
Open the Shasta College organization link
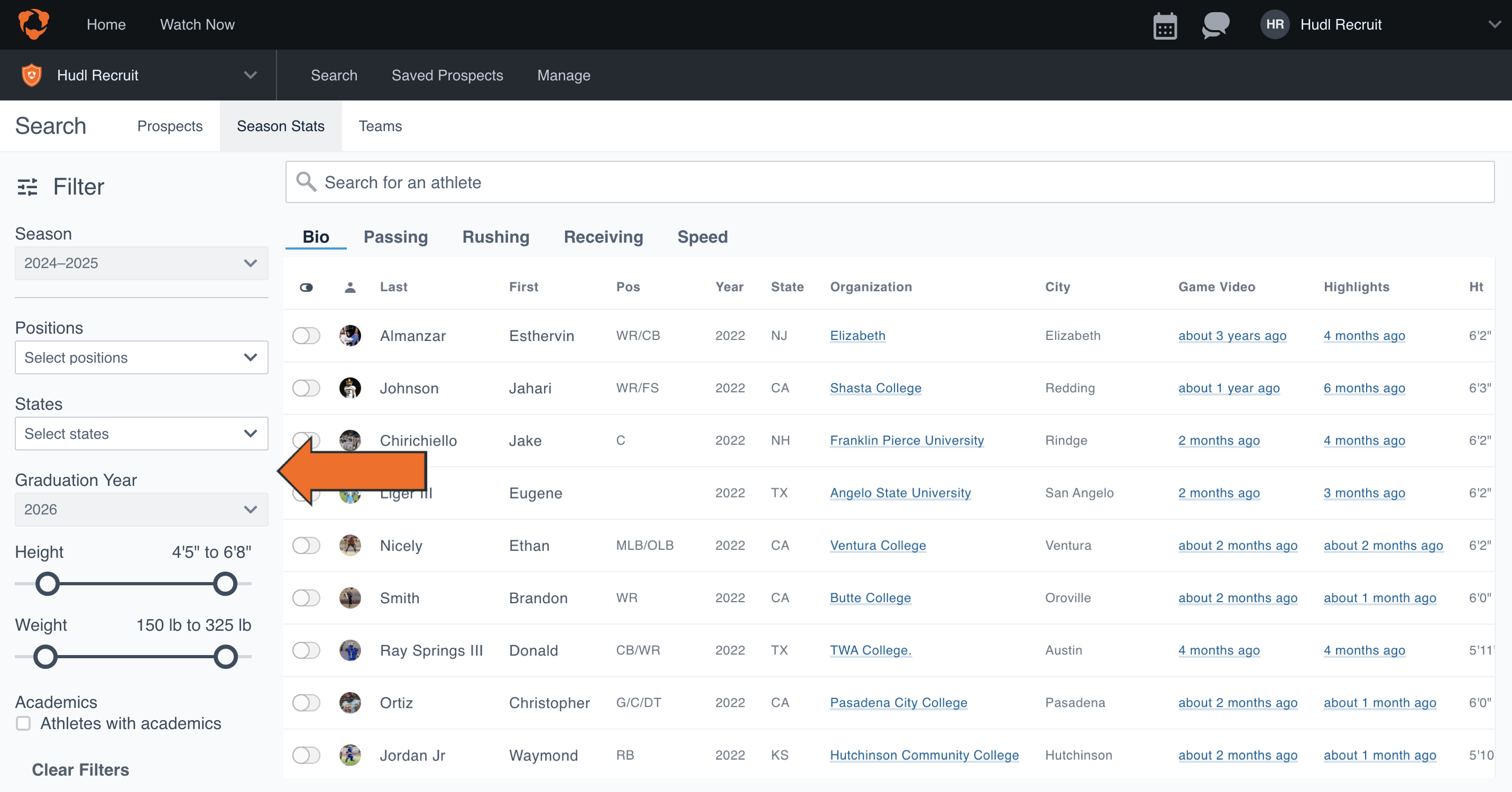tap(875, 388)
